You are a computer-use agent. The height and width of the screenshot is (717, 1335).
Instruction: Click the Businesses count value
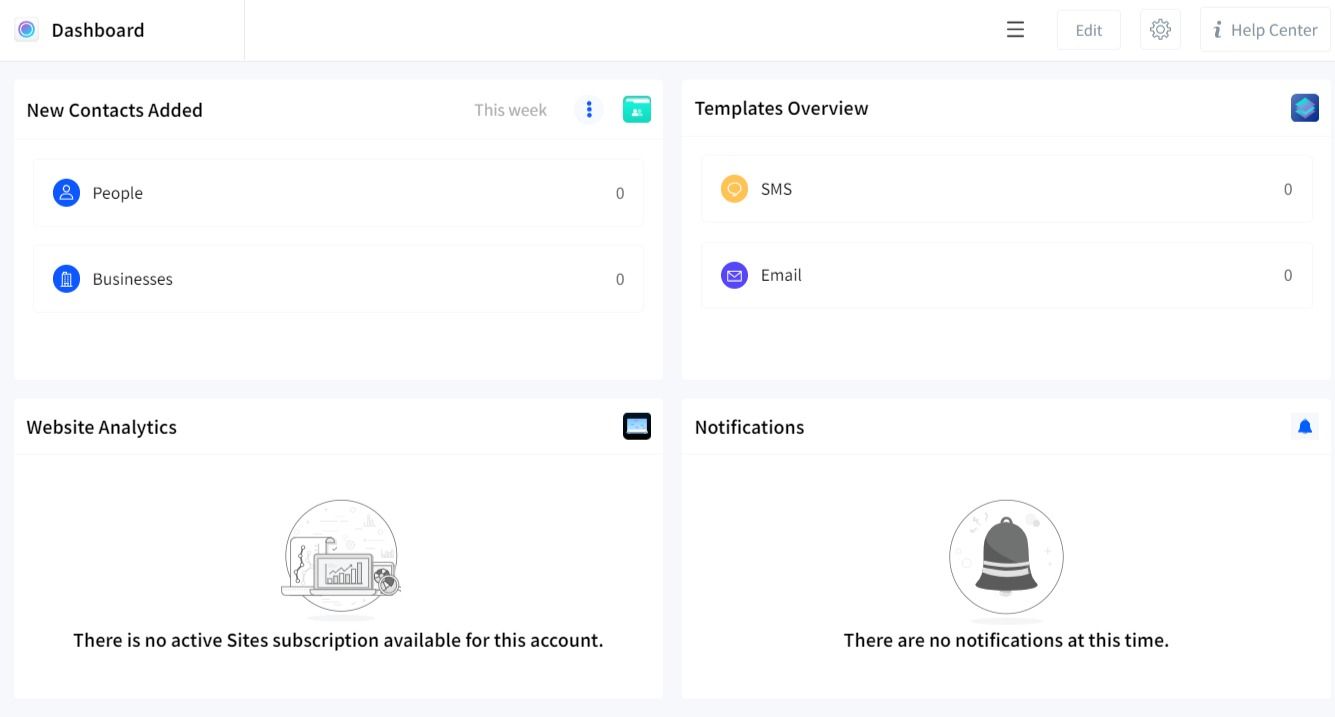[620, 280]
